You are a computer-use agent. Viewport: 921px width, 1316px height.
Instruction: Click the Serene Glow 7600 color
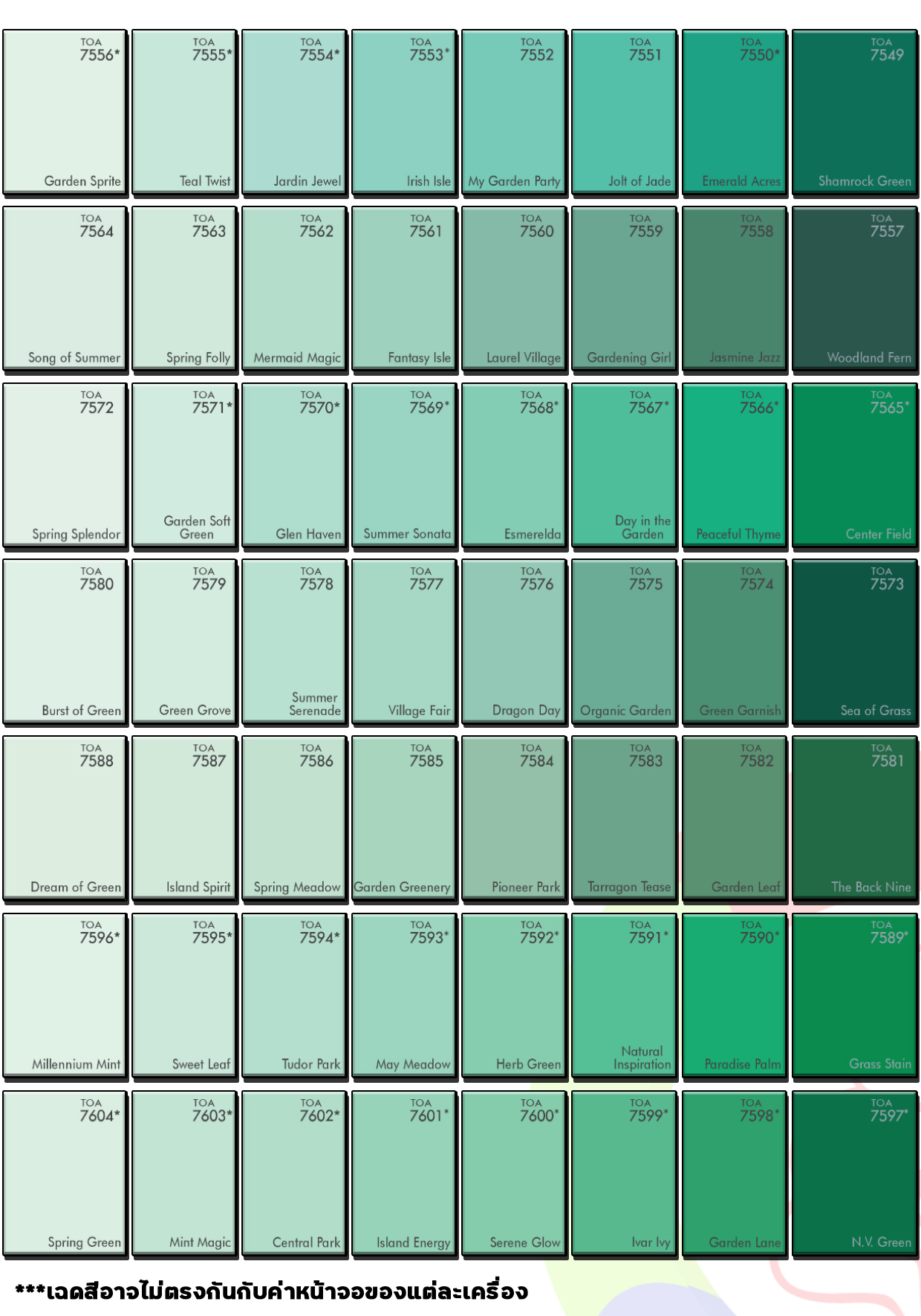[514, 1173]
